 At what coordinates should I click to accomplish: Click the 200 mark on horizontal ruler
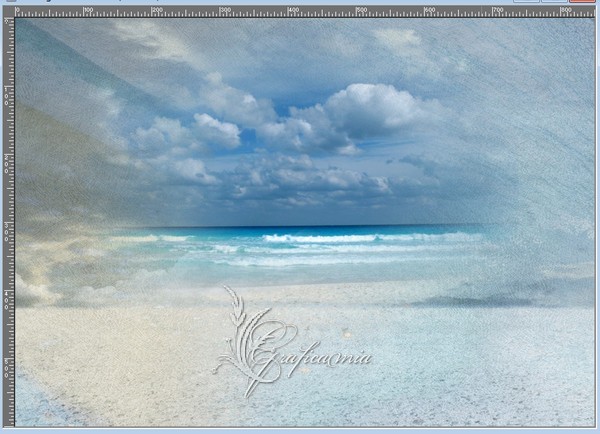click(157, 10)
